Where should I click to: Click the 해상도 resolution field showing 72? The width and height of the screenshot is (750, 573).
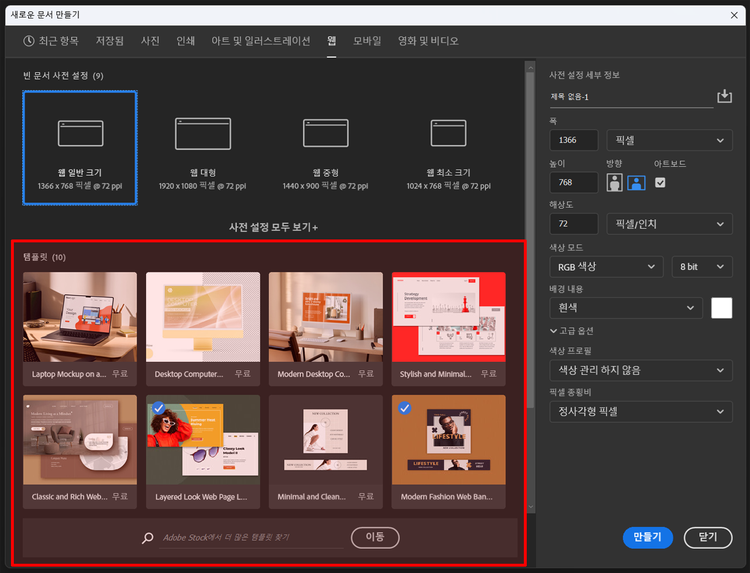tap(574, 224)
